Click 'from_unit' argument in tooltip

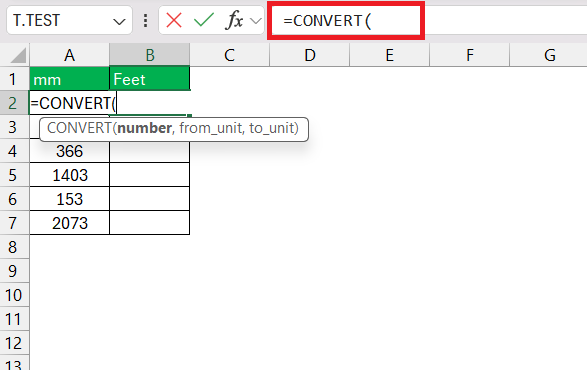tap(212, 128)
